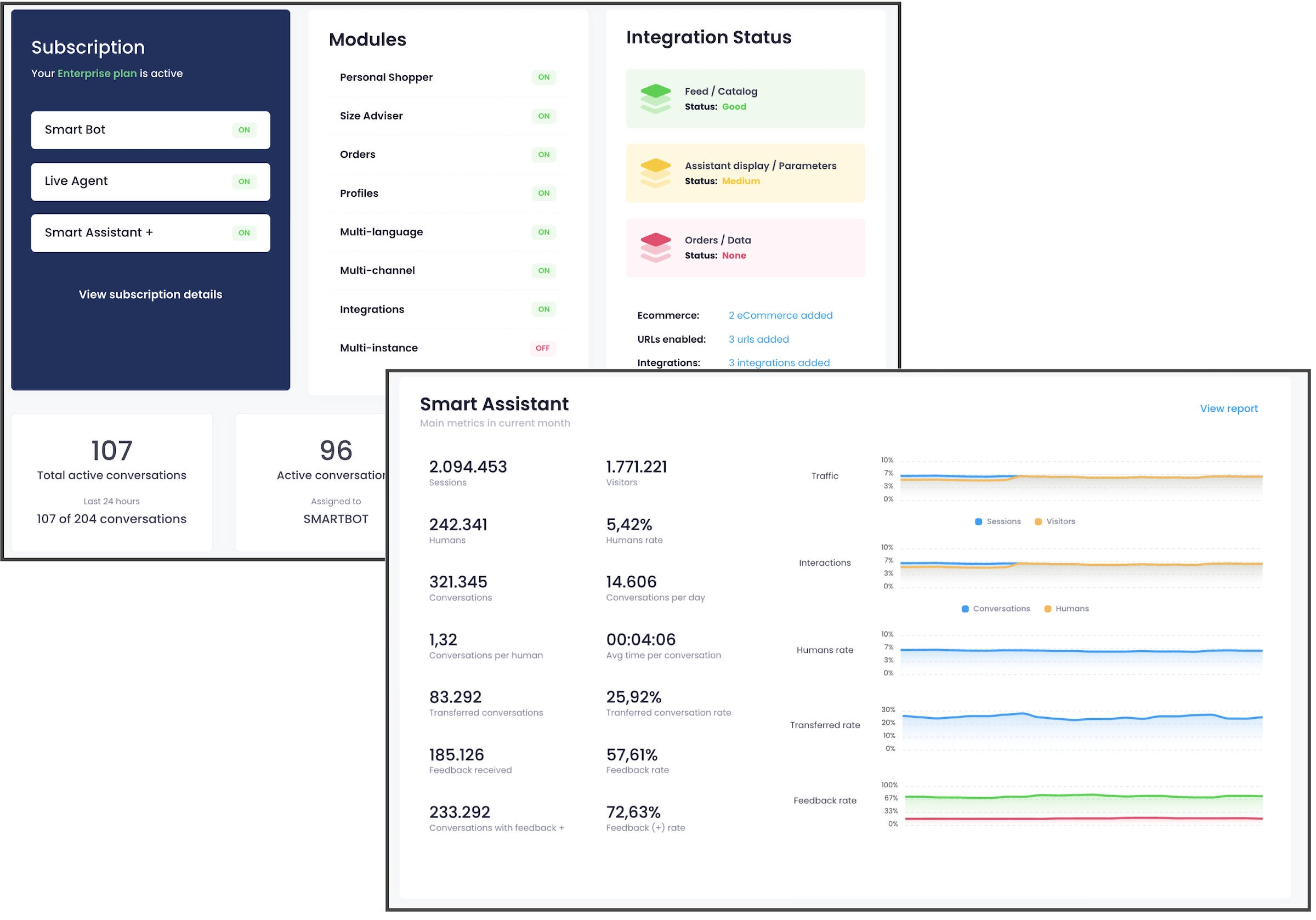
Task: Click the 72,63% Feedback (+) rate value
Action: coord(633,812)
